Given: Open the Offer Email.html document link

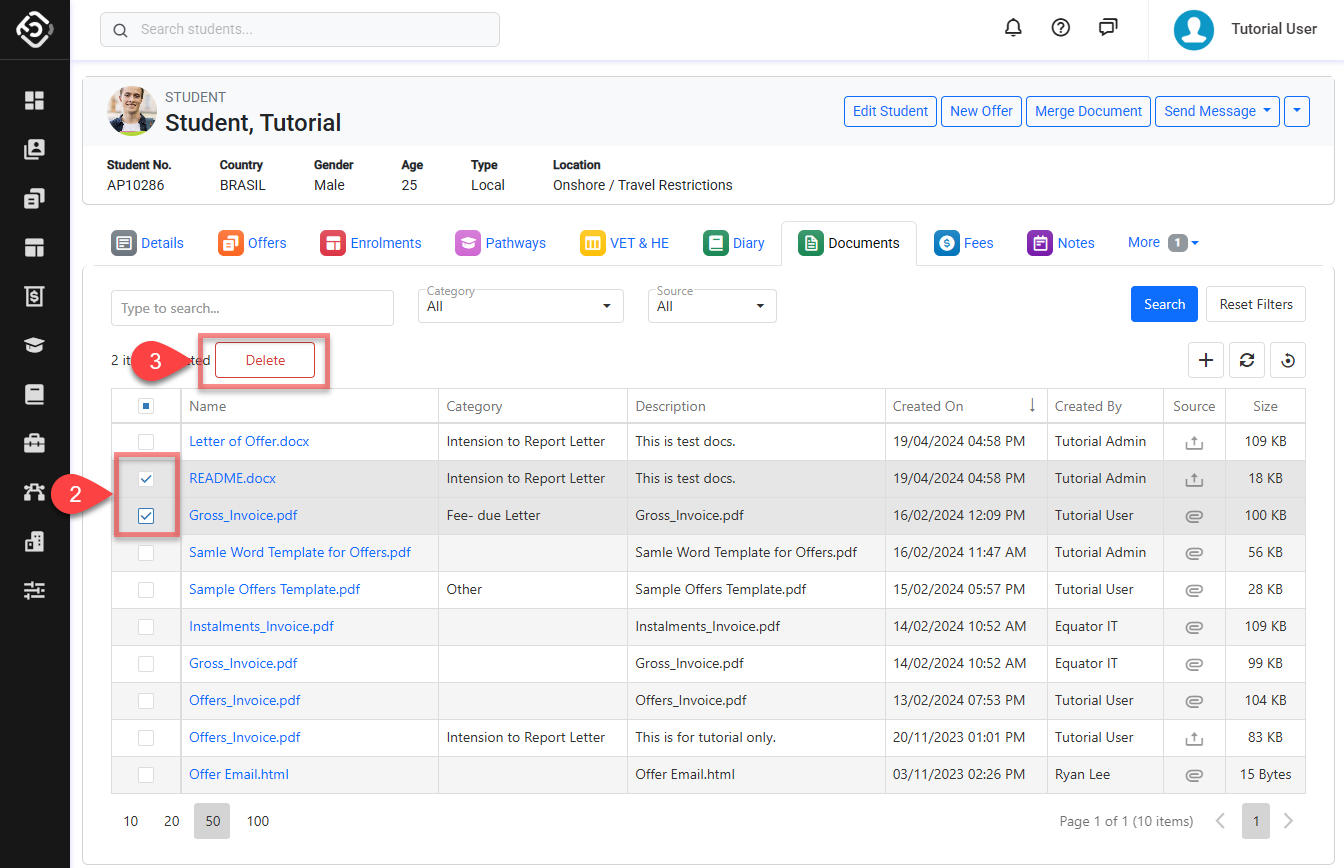Looking at the screenshot, I should tap(239, 775).
